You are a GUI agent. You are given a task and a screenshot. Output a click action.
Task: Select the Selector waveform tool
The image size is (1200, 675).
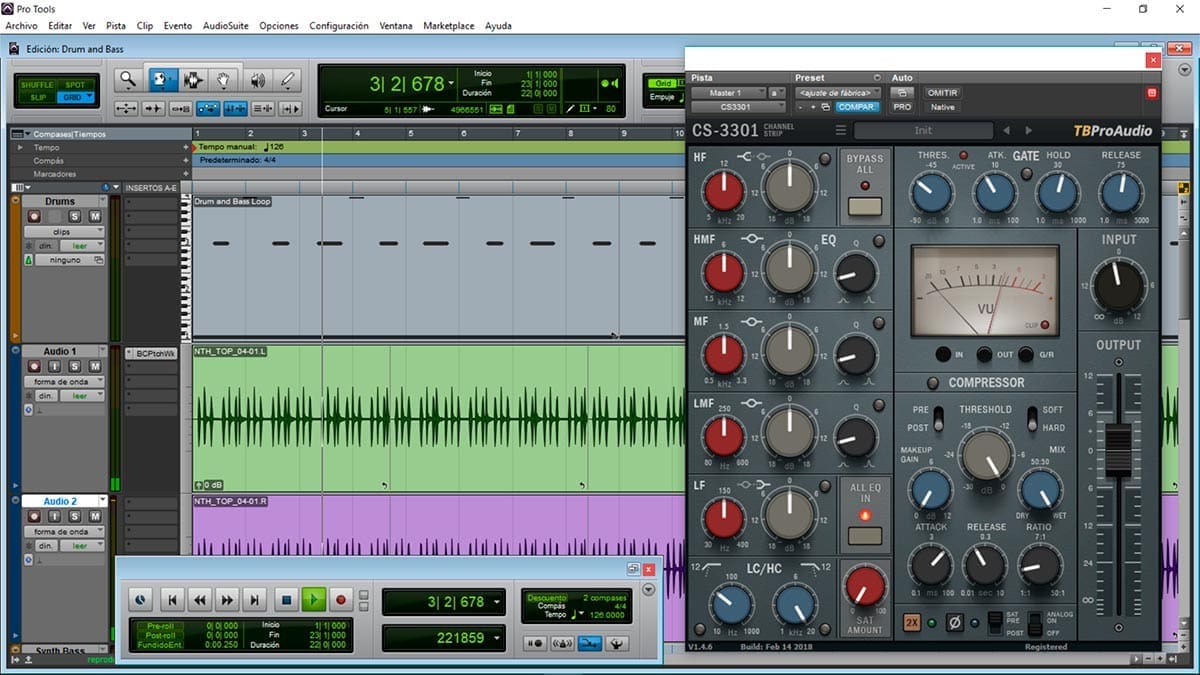pyautogui.click(x=193, y=80)
